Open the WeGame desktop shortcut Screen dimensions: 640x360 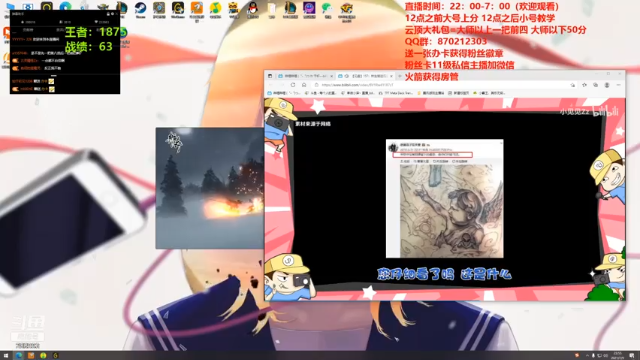pyautogui.click(x=178, y=9)
